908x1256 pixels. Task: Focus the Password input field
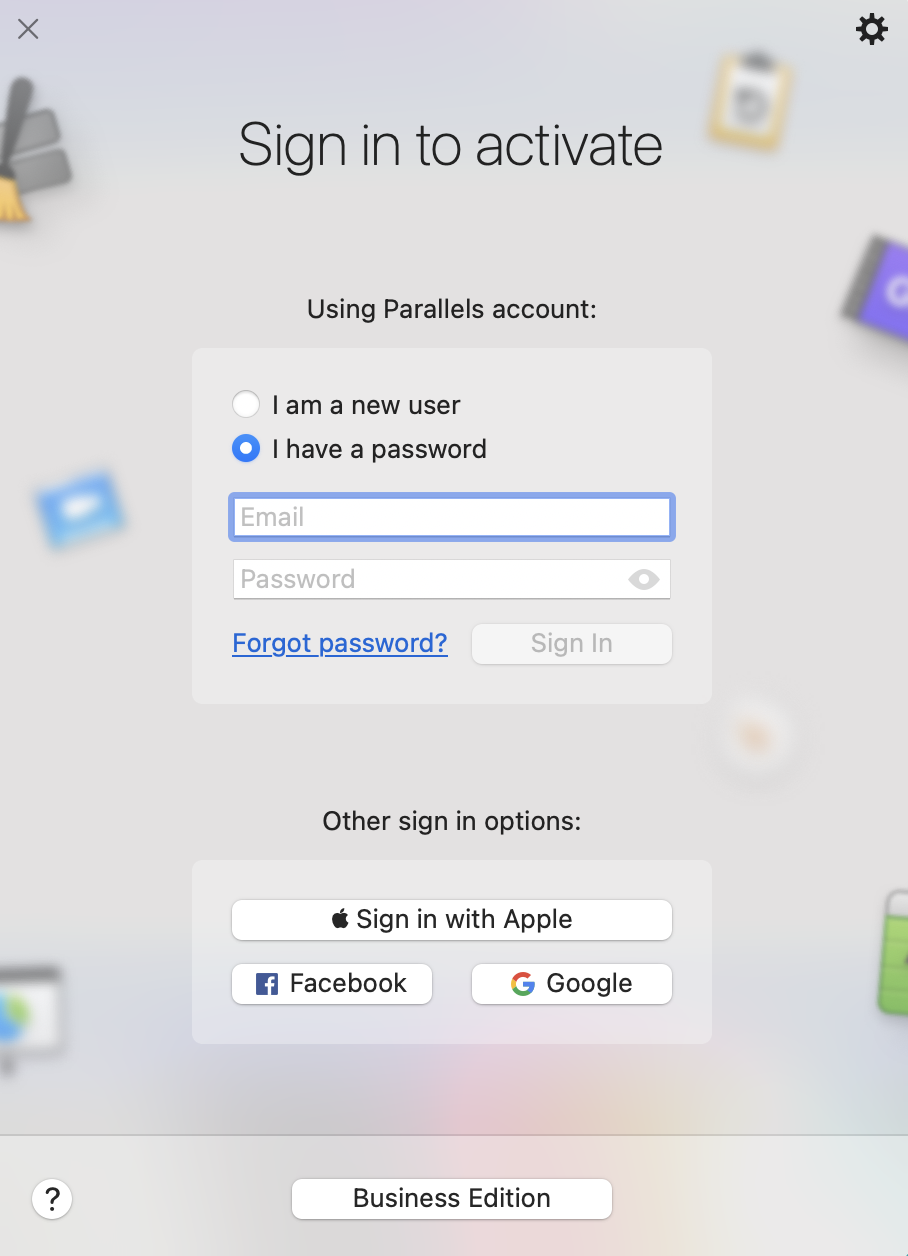click(430, 579)
